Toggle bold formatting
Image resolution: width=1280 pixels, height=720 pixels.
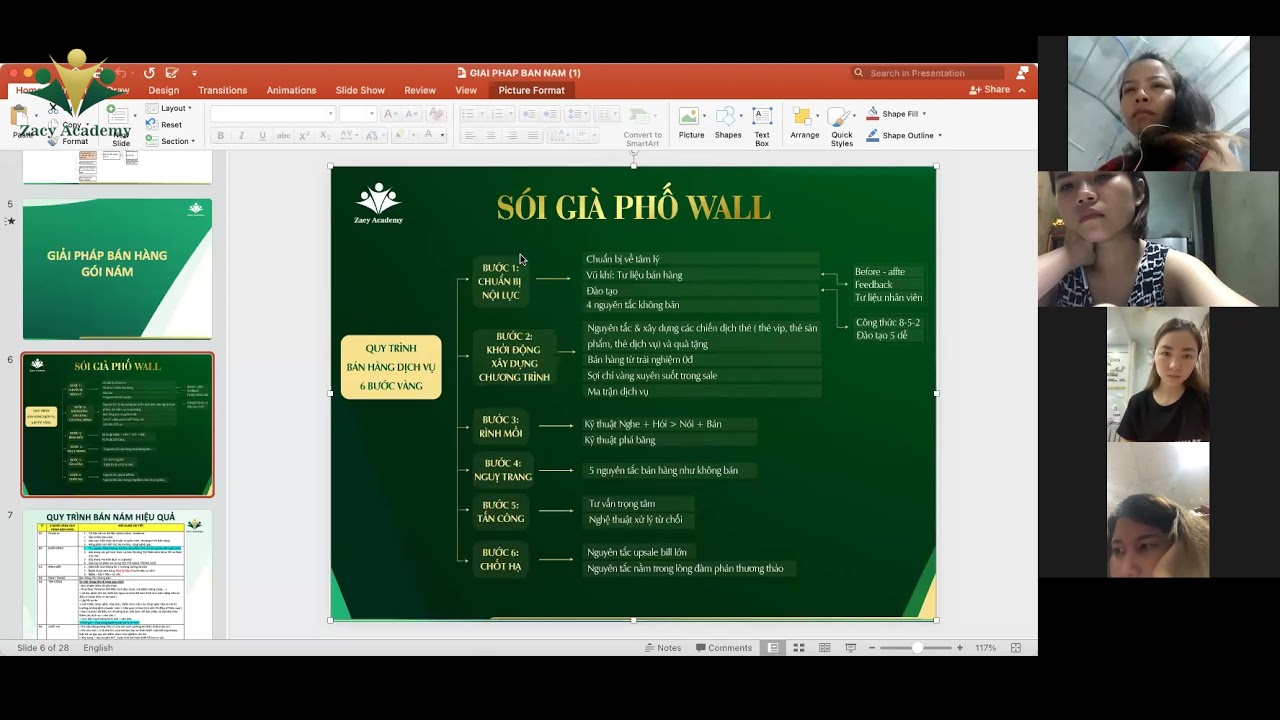pos(221,136)
